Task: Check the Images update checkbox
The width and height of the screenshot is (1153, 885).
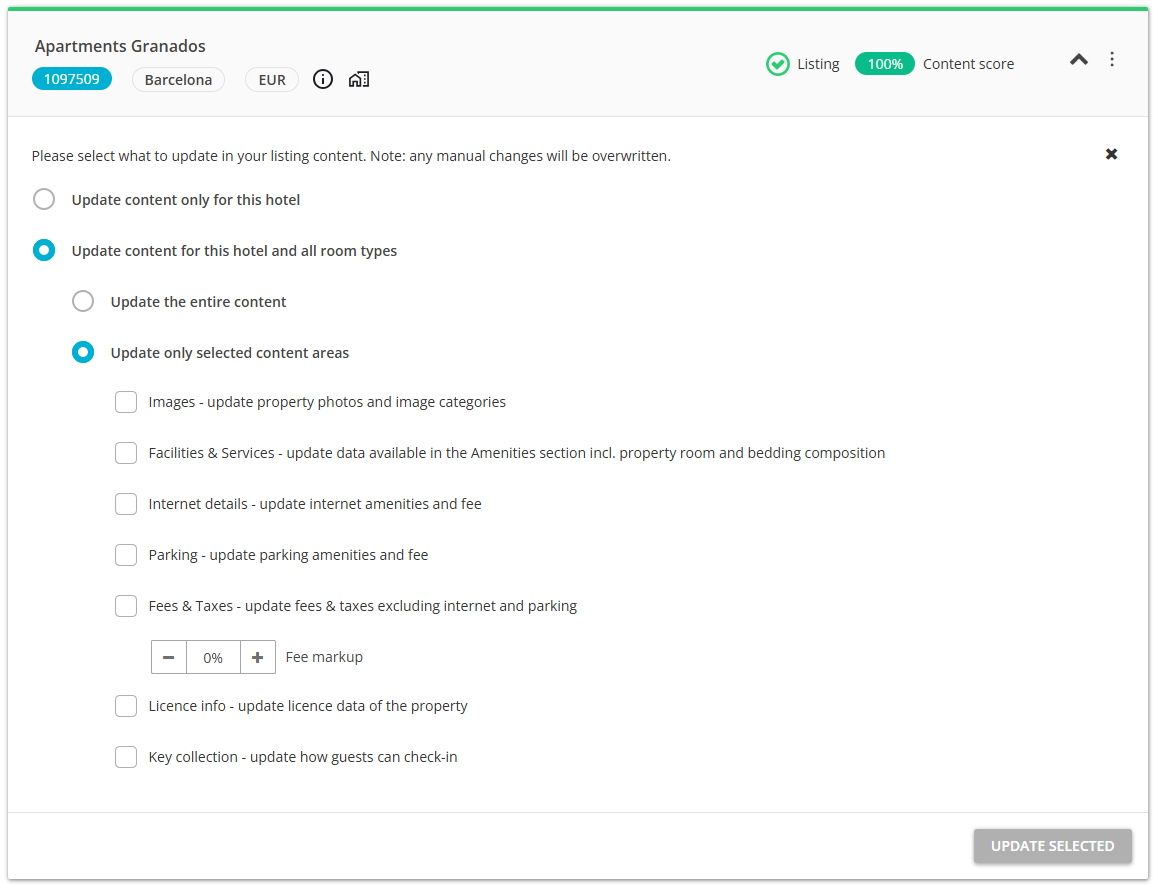Action: click(126, 402)
